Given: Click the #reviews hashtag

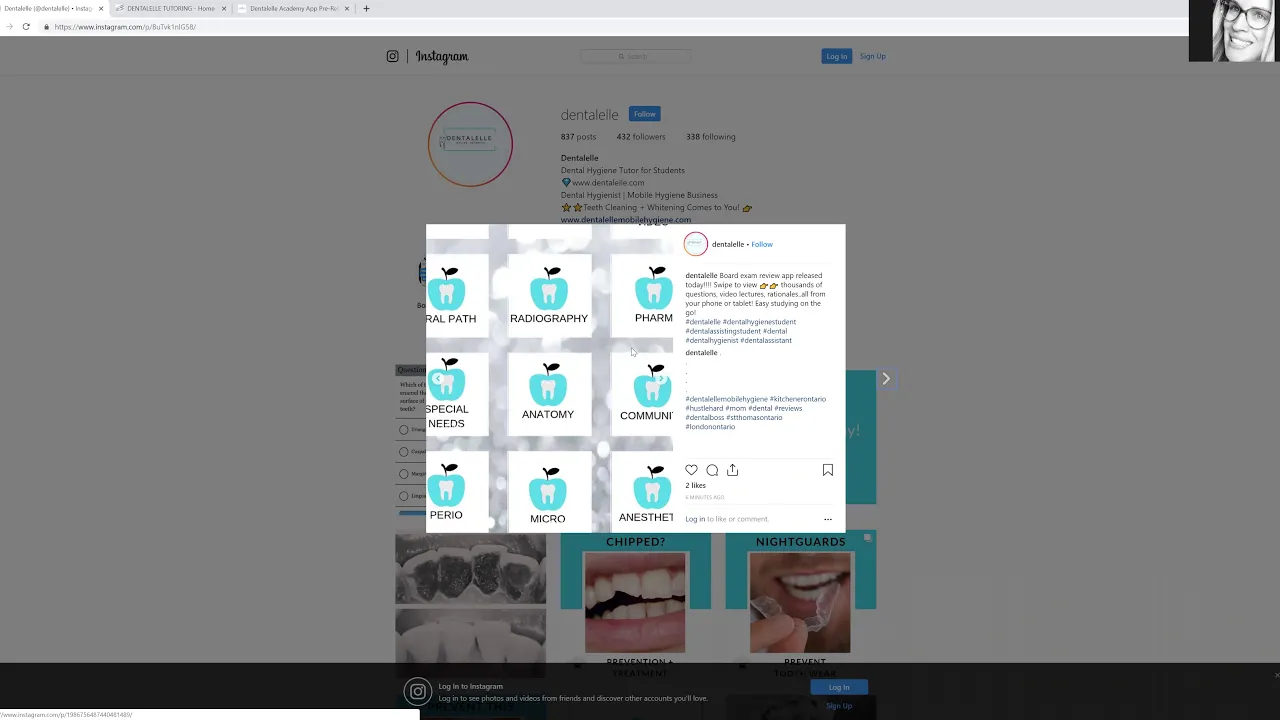Looking at the screenshot, I should tap(788, 408).
